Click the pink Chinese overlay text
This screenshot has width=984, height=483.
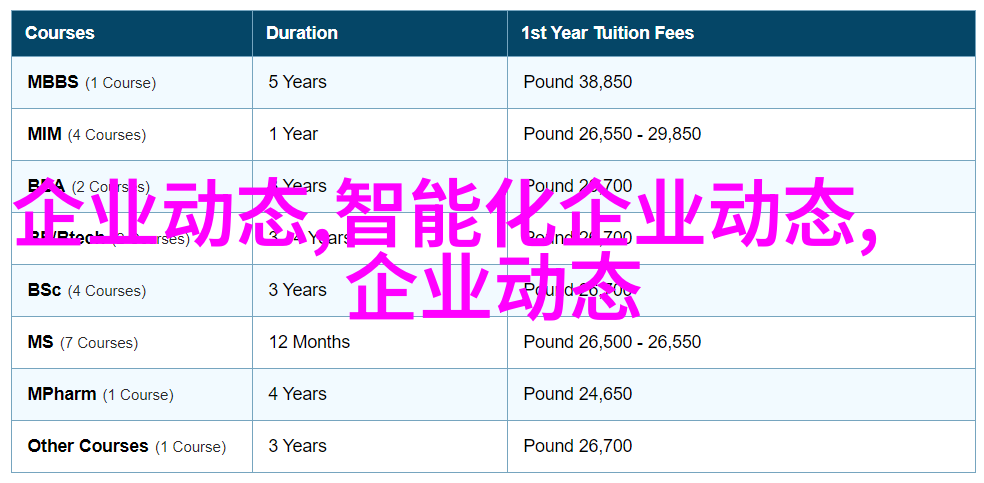pyautogui.click(x=446, y=246)
